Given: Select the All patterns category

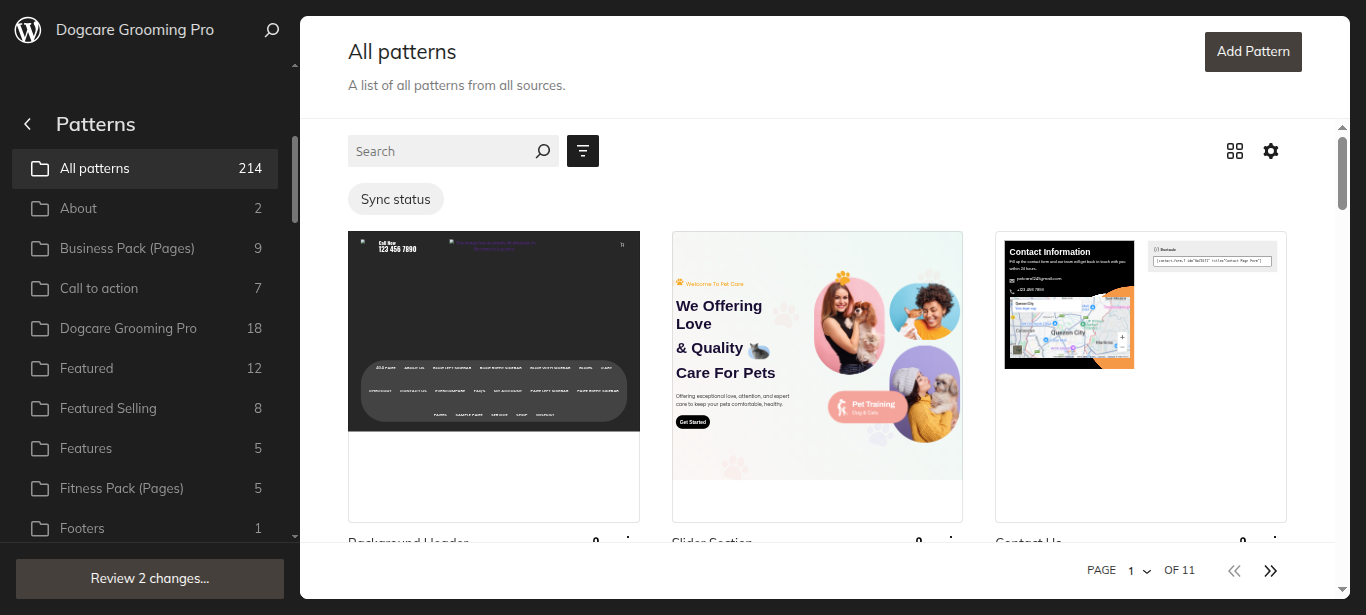Looking at the screenshot, I should pos(145,168).
